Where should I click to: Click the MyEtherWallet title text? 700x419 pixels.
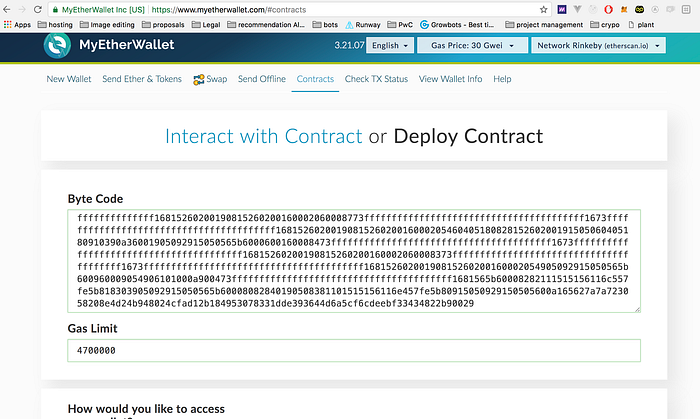tap(127, 45)
